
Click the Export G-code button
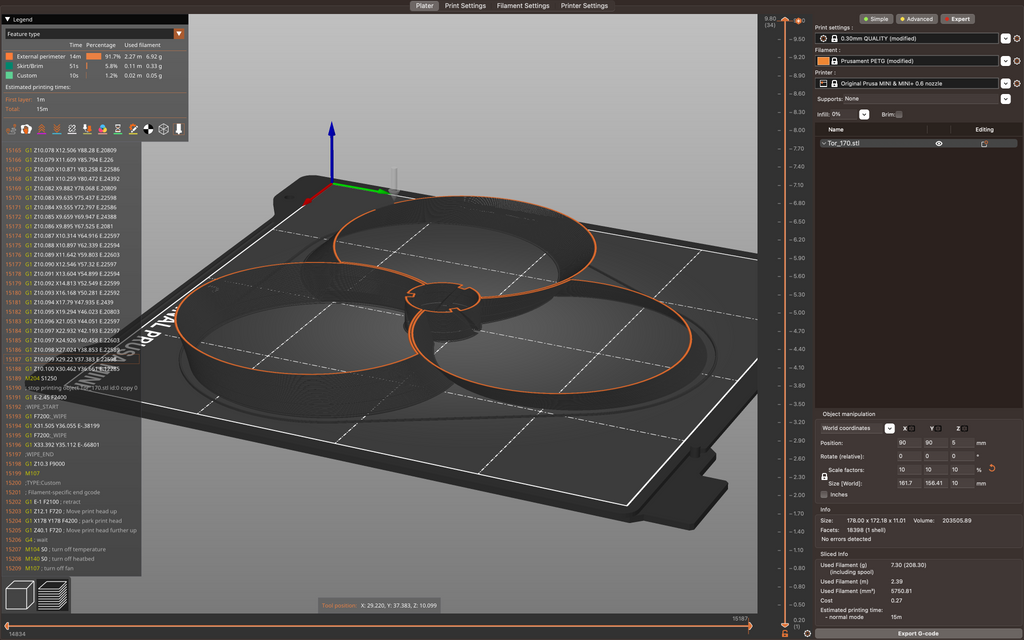918,633
